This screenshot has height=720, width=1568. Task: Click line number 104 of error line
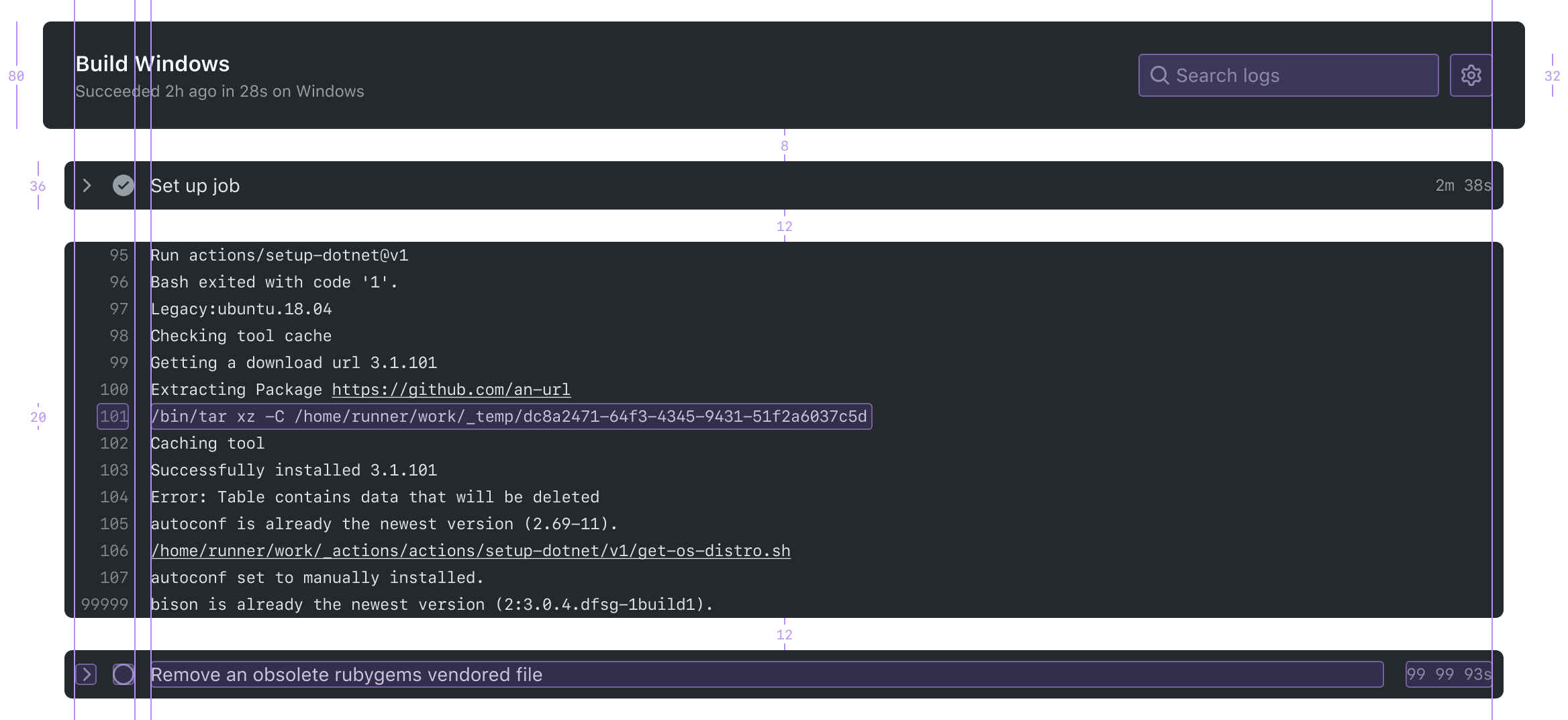pyautogui.click(x=114, y=497)
